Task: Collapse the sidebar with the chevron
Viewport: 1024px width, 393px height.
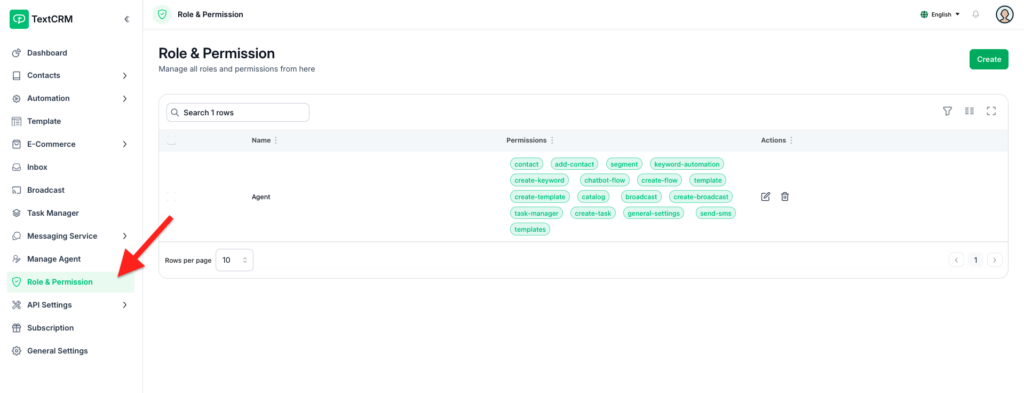Action: 127,20
